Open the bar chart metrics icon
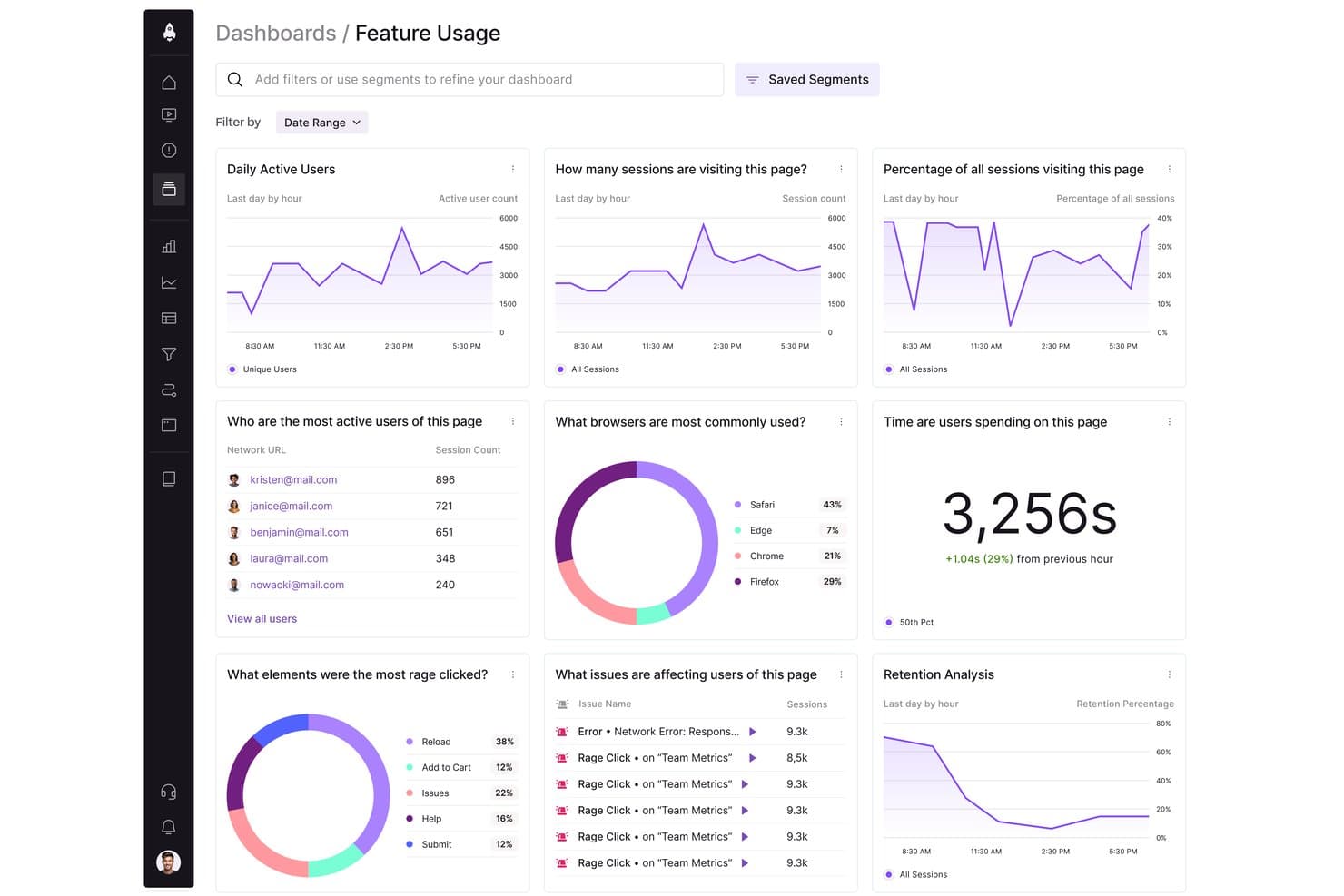The width and height of the screenshot is (1344, 896). 169,247
